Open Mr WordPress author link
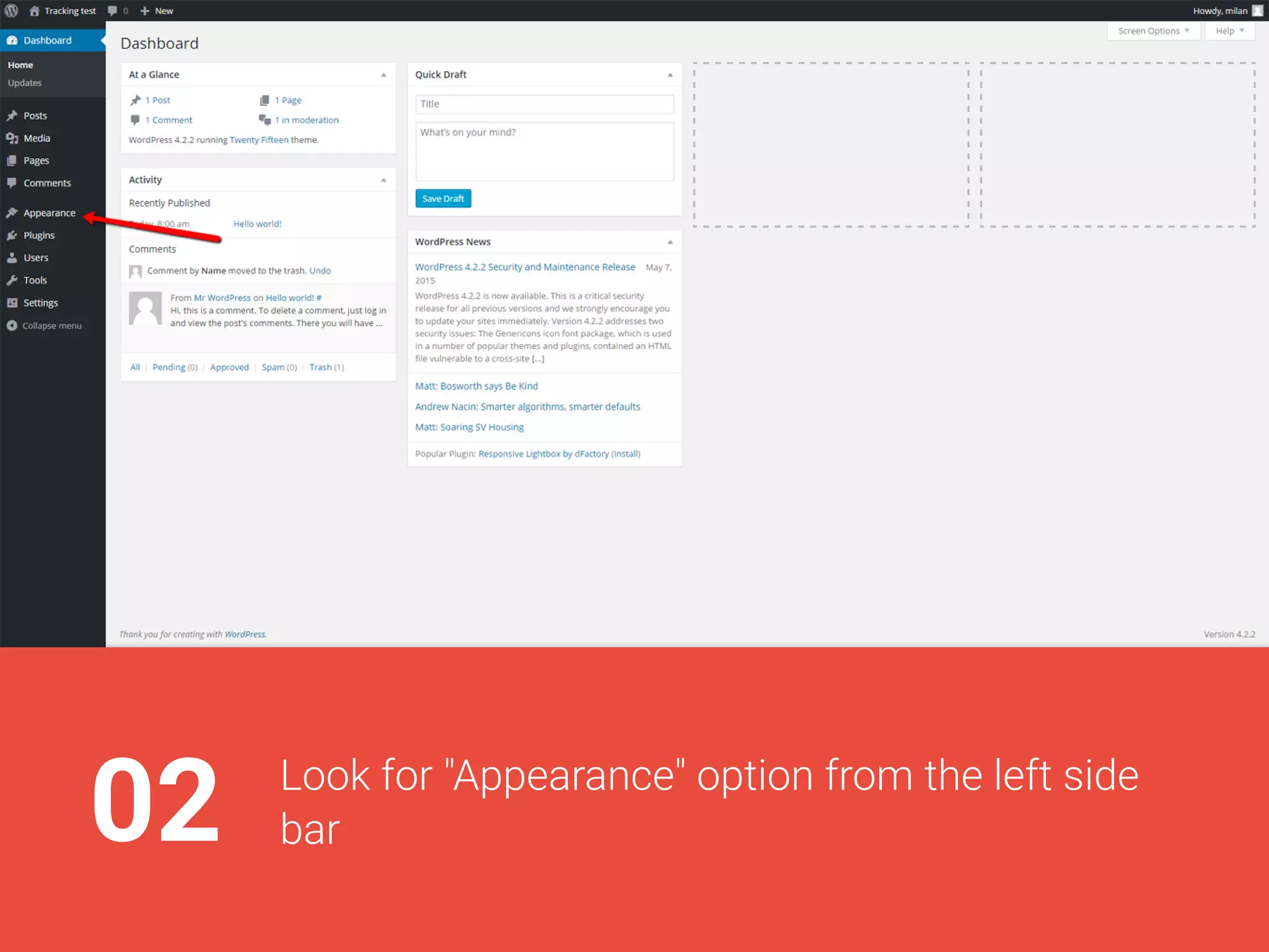This screenshot has width=1269, height=952. click(222, 298)
